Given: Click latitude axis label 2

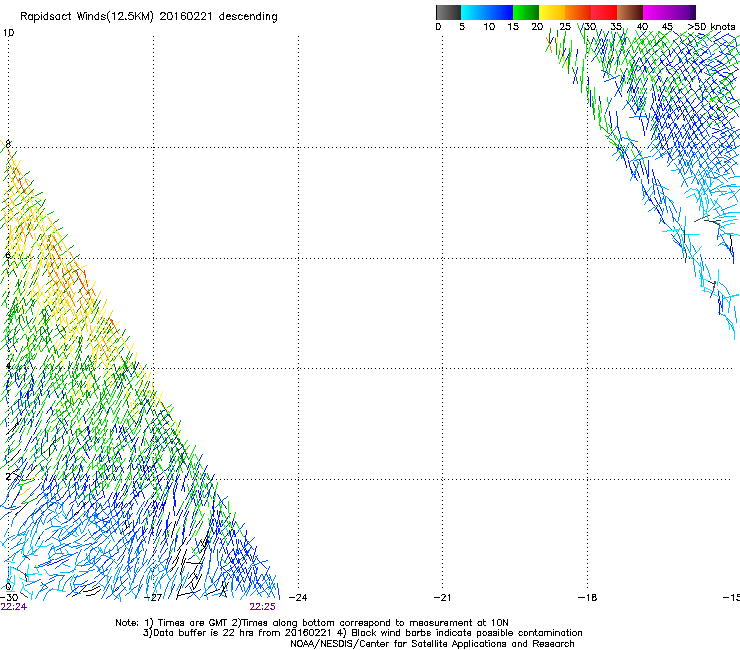Looking at the screenshot, I should click(8, 477).
